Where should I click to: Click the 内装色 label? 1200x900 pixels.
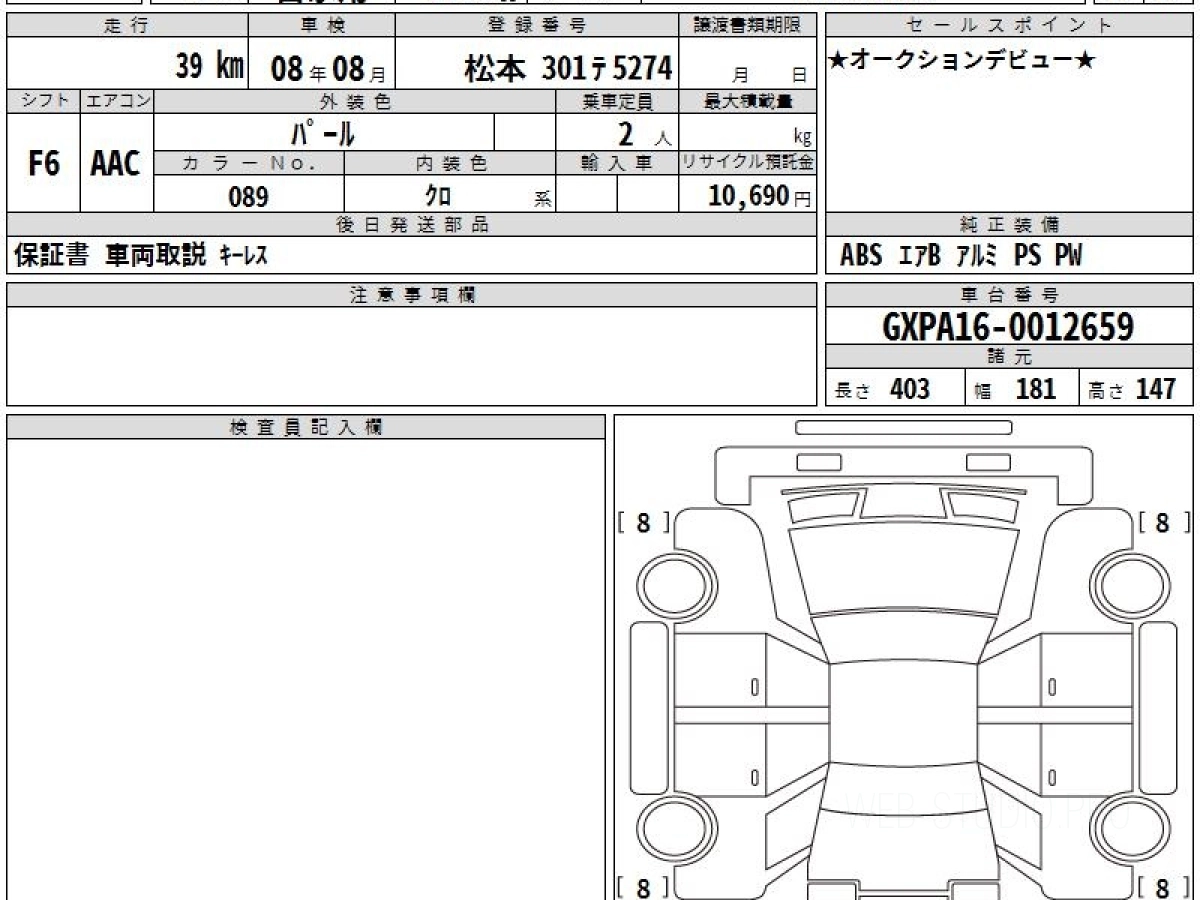(450, 163)
